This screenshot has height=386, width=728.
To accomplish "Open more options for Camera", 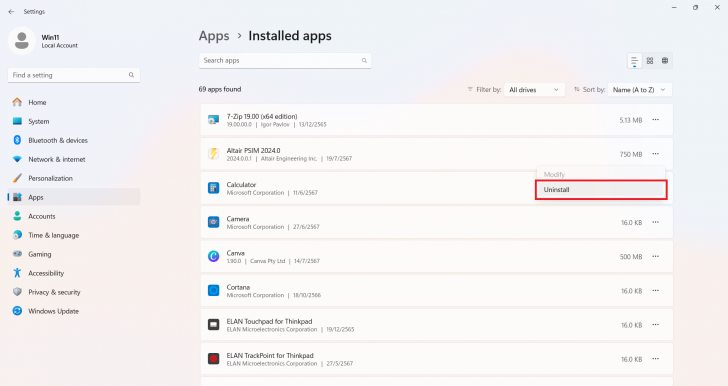I will point(656,222).
